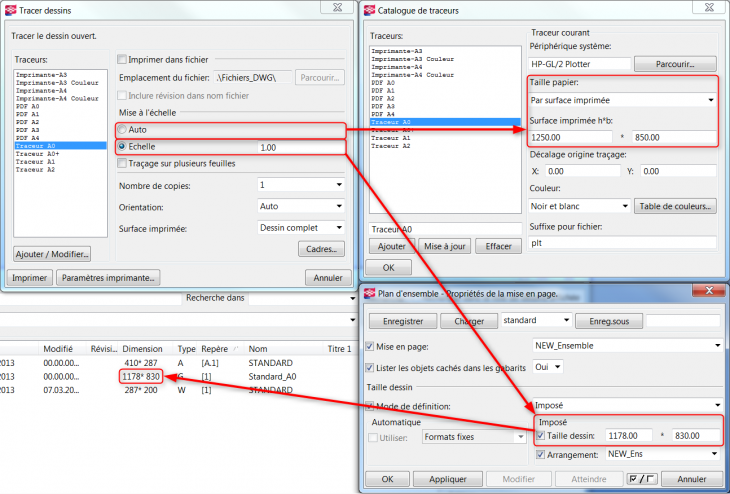Click the Emplacement du fichier field

(x=253, y=78)
